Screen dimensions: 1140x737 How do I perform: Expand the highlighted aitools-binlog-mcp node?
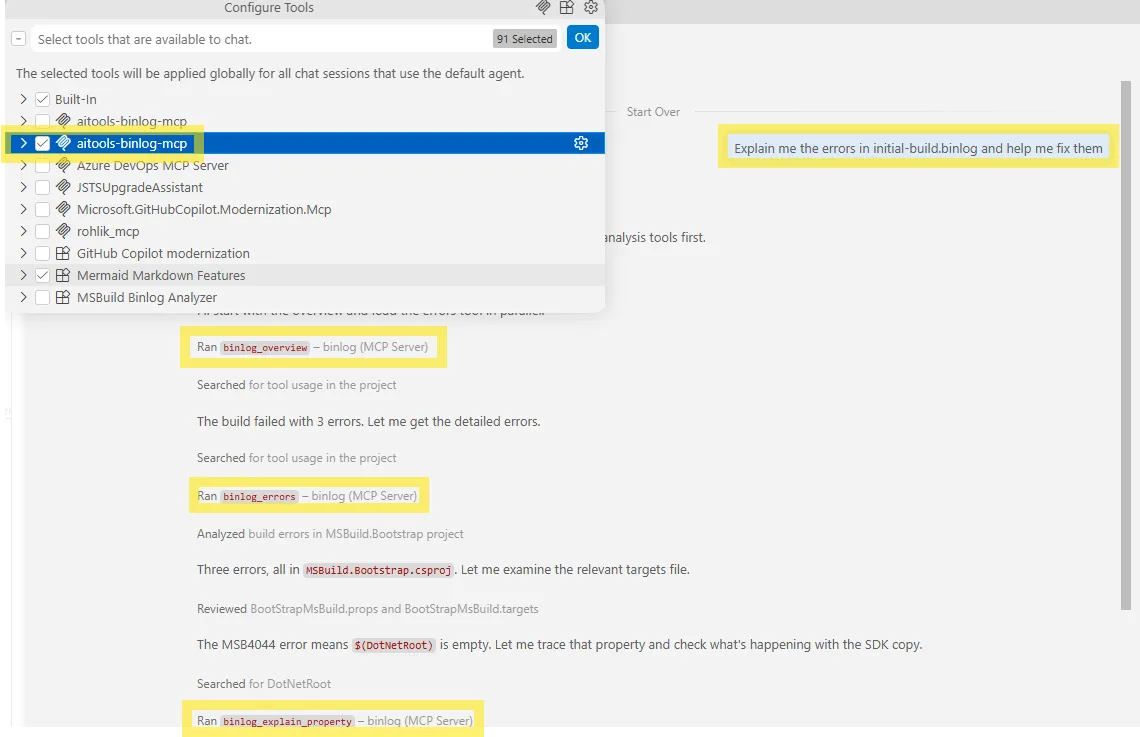tap(23, 143)
